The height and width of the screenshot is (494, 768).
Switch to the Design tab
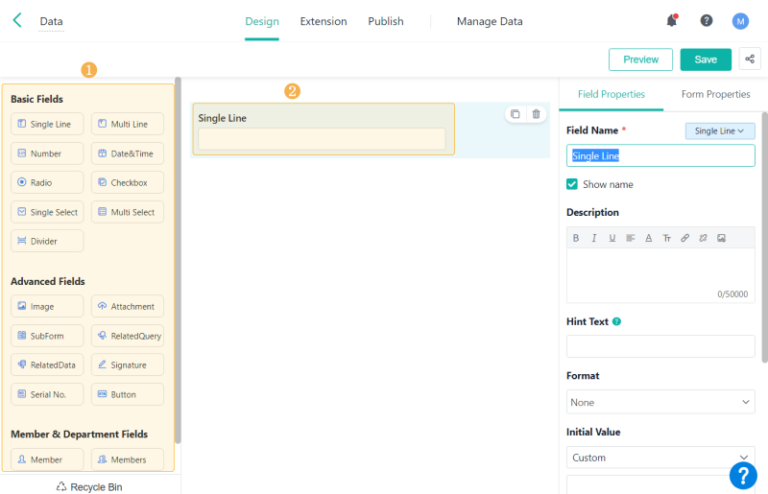coord(262,22)
